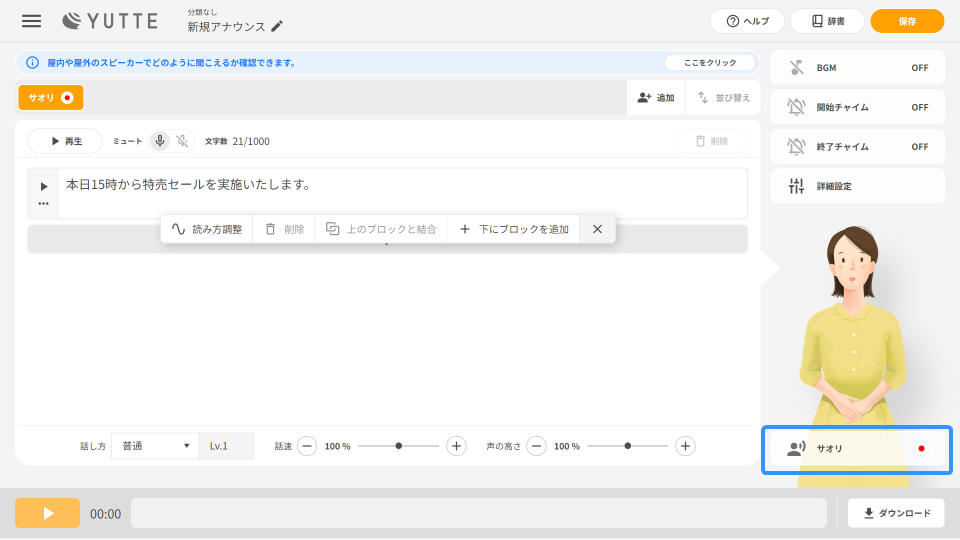Select 読み方調整 in popup menu

click(x=207, y=229)
